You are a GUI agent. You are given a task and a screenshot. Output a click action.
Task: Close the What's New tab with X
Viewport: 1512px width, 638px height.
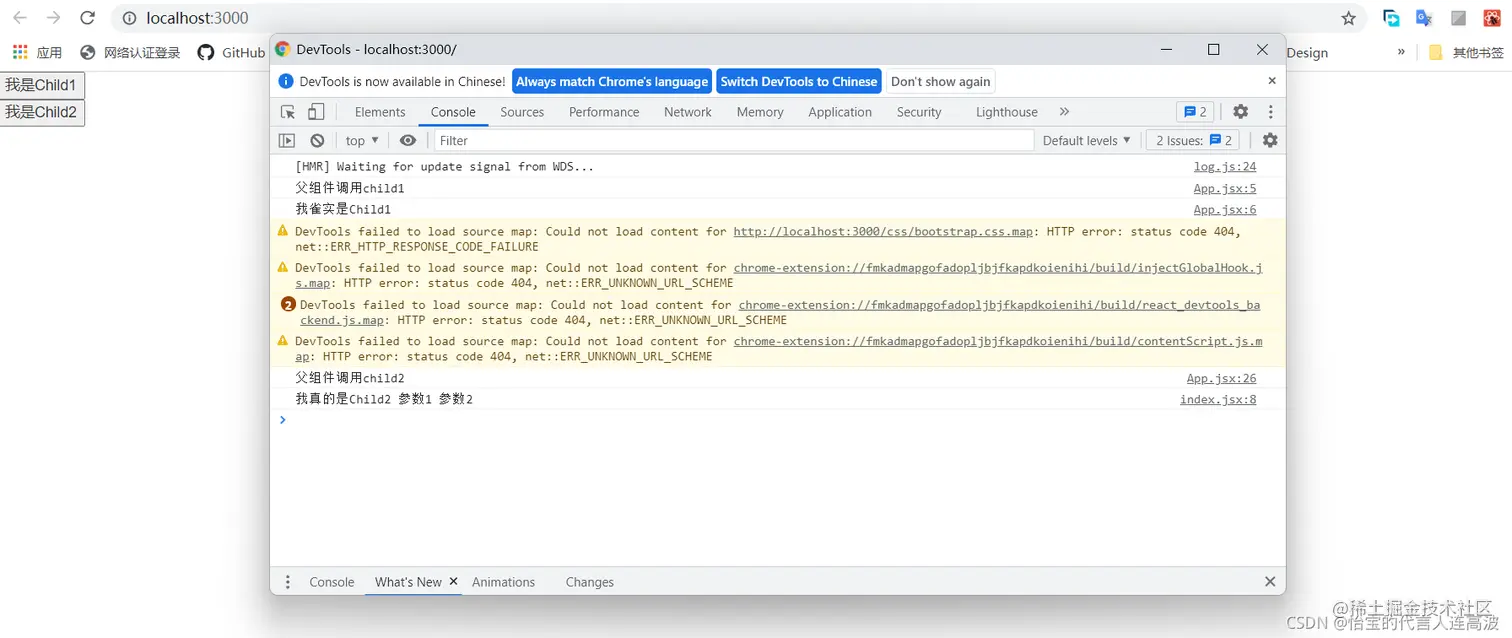(453, 581)
